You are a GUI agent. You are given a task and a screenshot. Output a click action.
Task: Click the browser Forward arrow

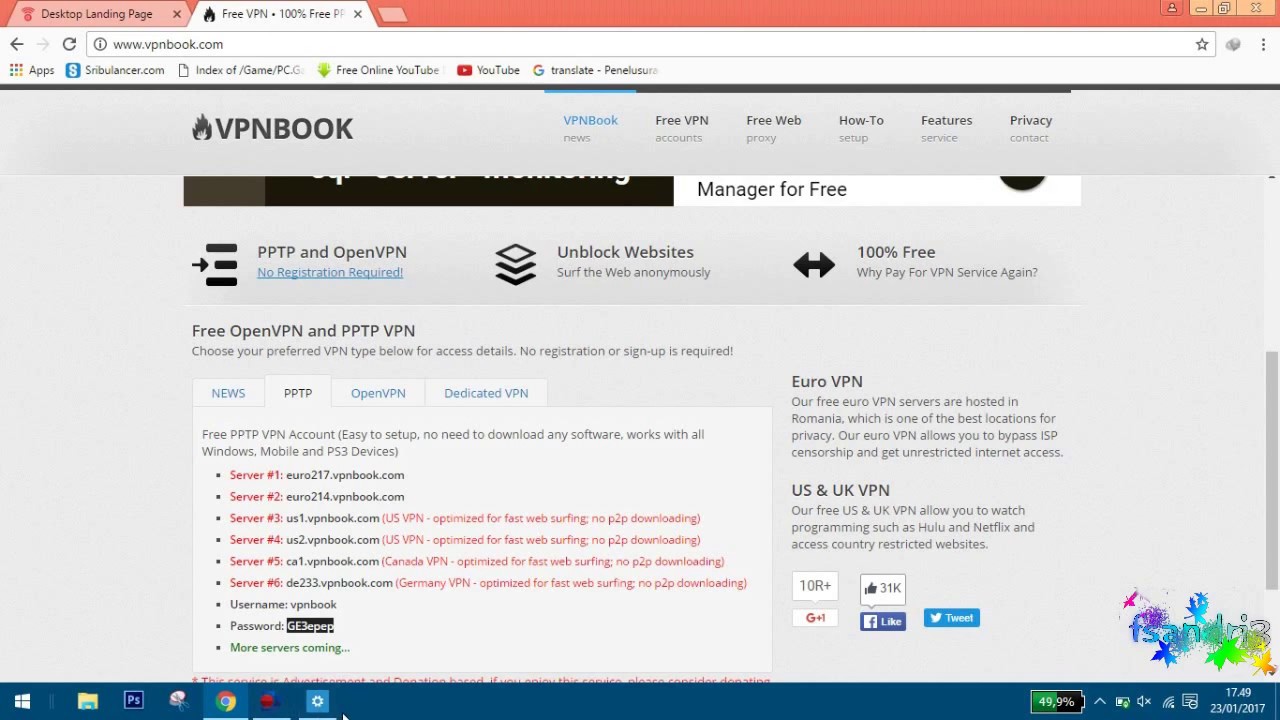coord(43,44)
